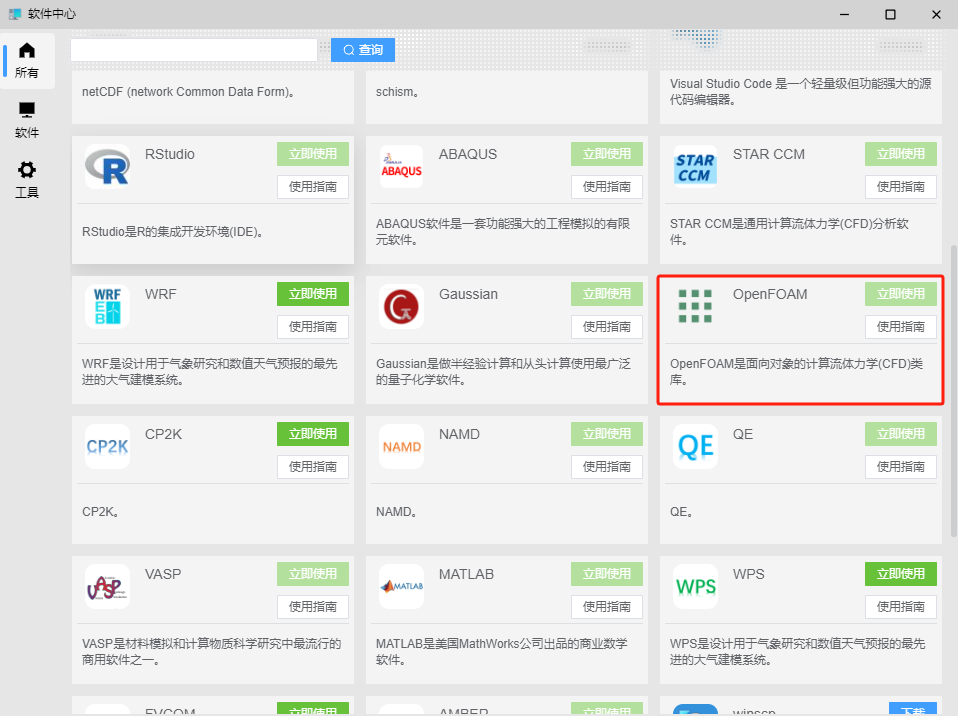
Task: Open the 所有 (All) home section
Action: pos(27,60)
